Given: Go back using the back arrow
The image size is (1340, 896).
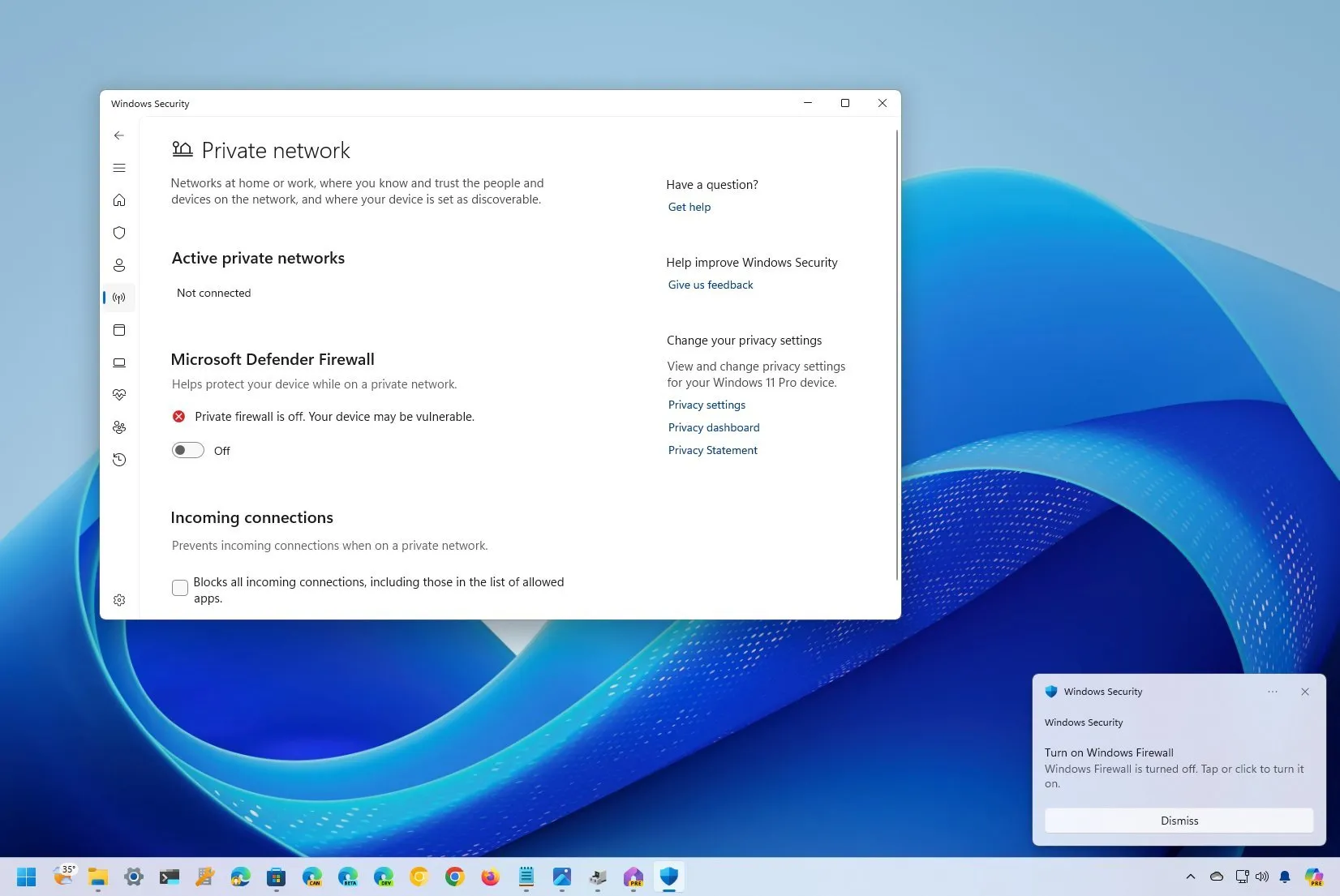Looking at the screenshot, I should (x=119, y=135).
